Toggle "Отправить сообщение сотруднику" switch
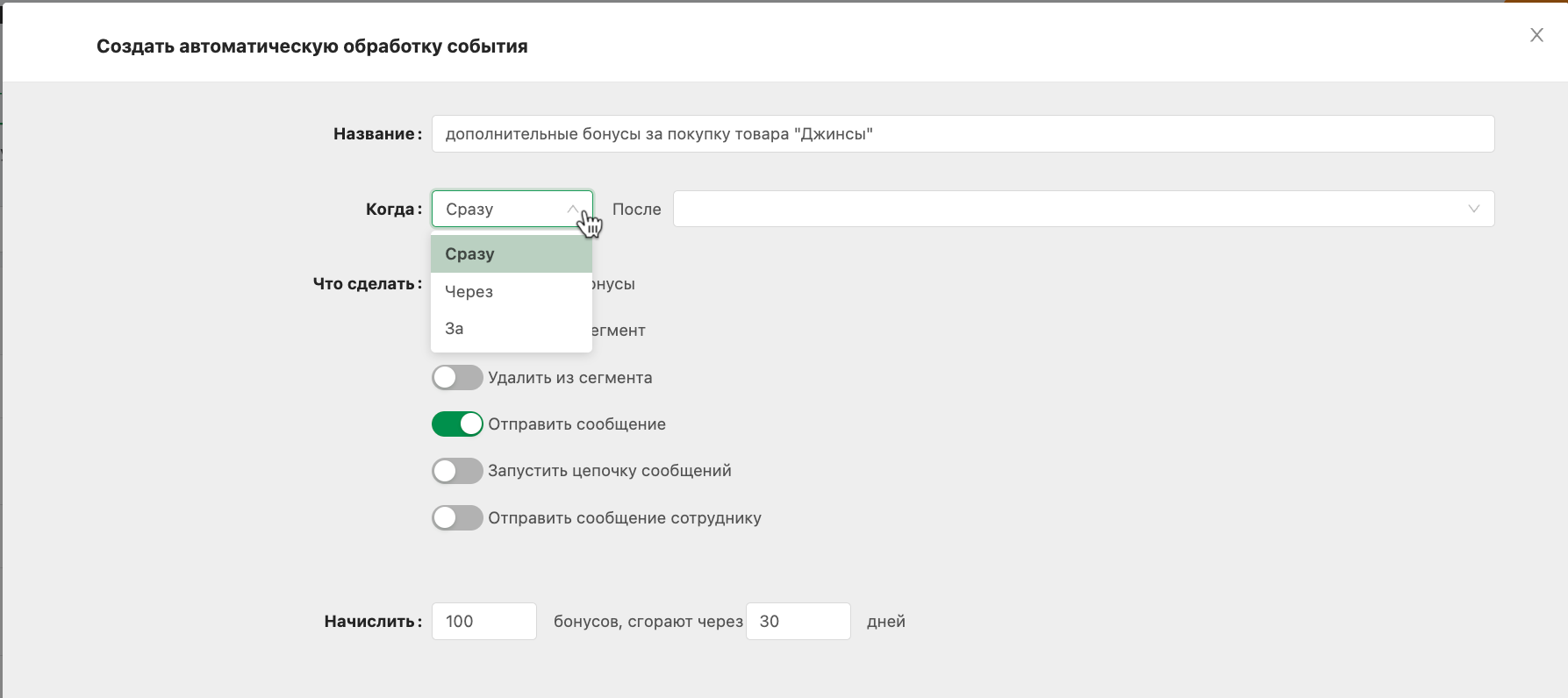 457,518
